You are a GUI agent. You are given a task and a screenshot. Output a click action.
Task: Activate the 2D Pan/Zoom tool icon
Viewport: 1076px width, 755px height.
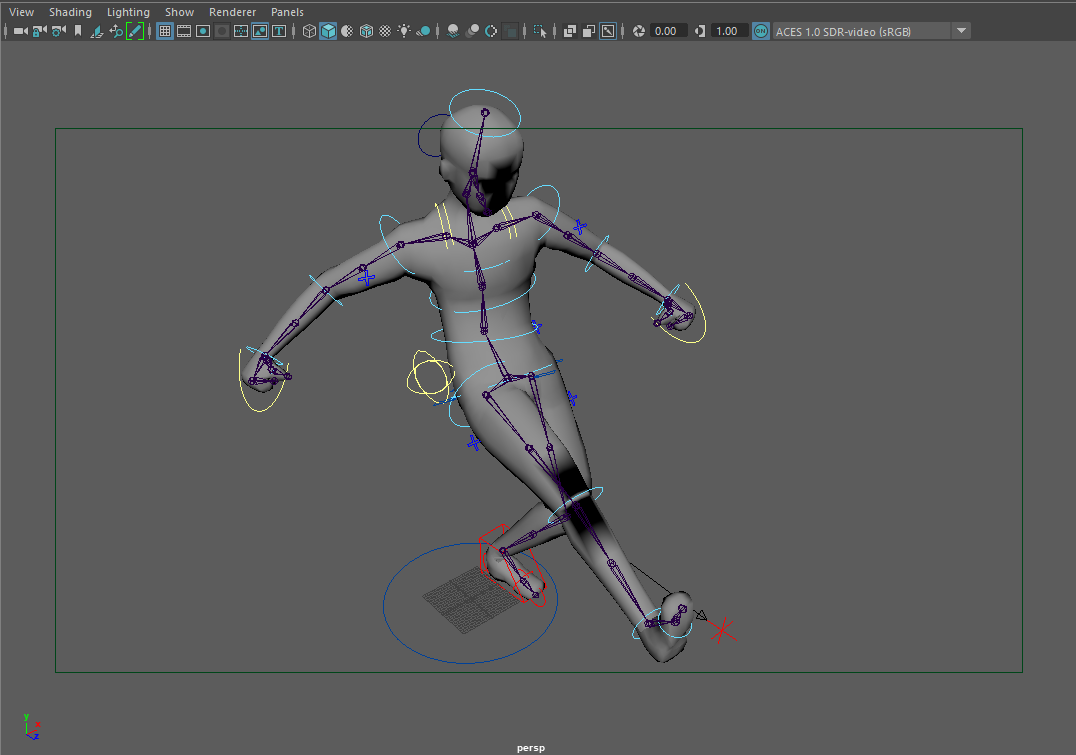(116, 31)
